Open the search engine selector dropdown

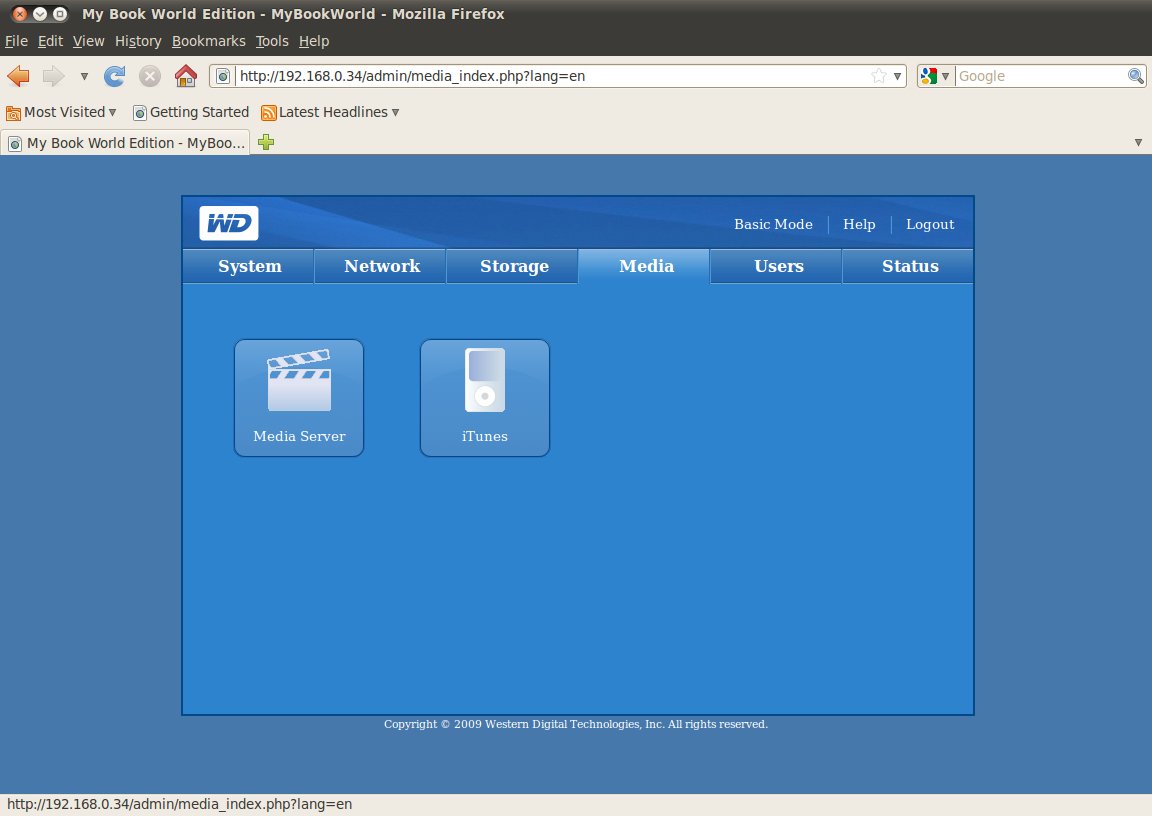click(935, 76)
